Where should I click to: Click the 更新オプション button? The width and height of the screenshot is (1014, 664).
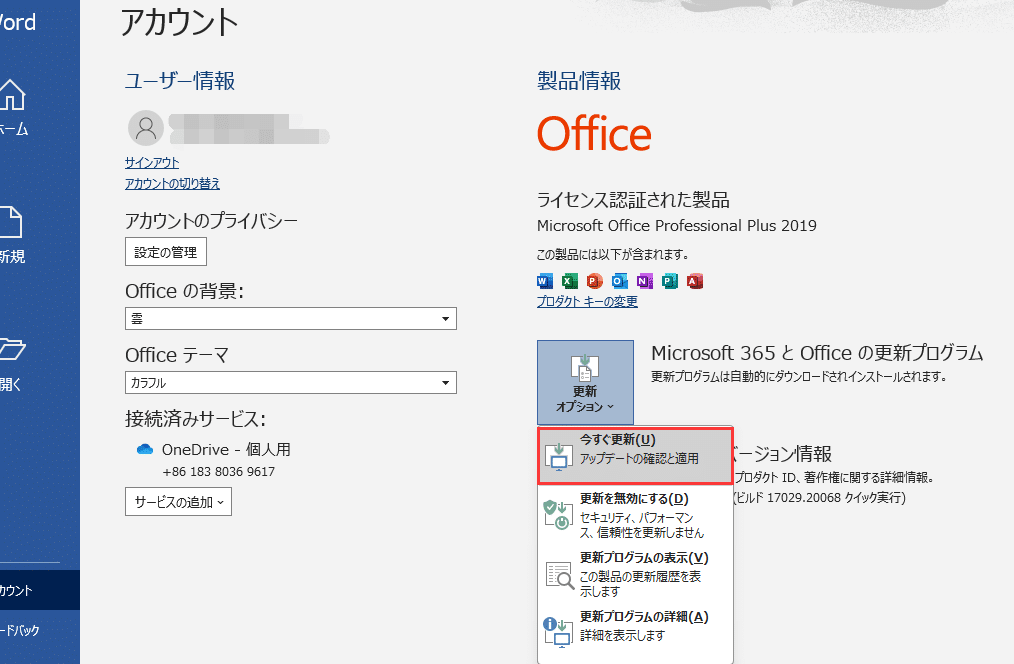[585, 382]
